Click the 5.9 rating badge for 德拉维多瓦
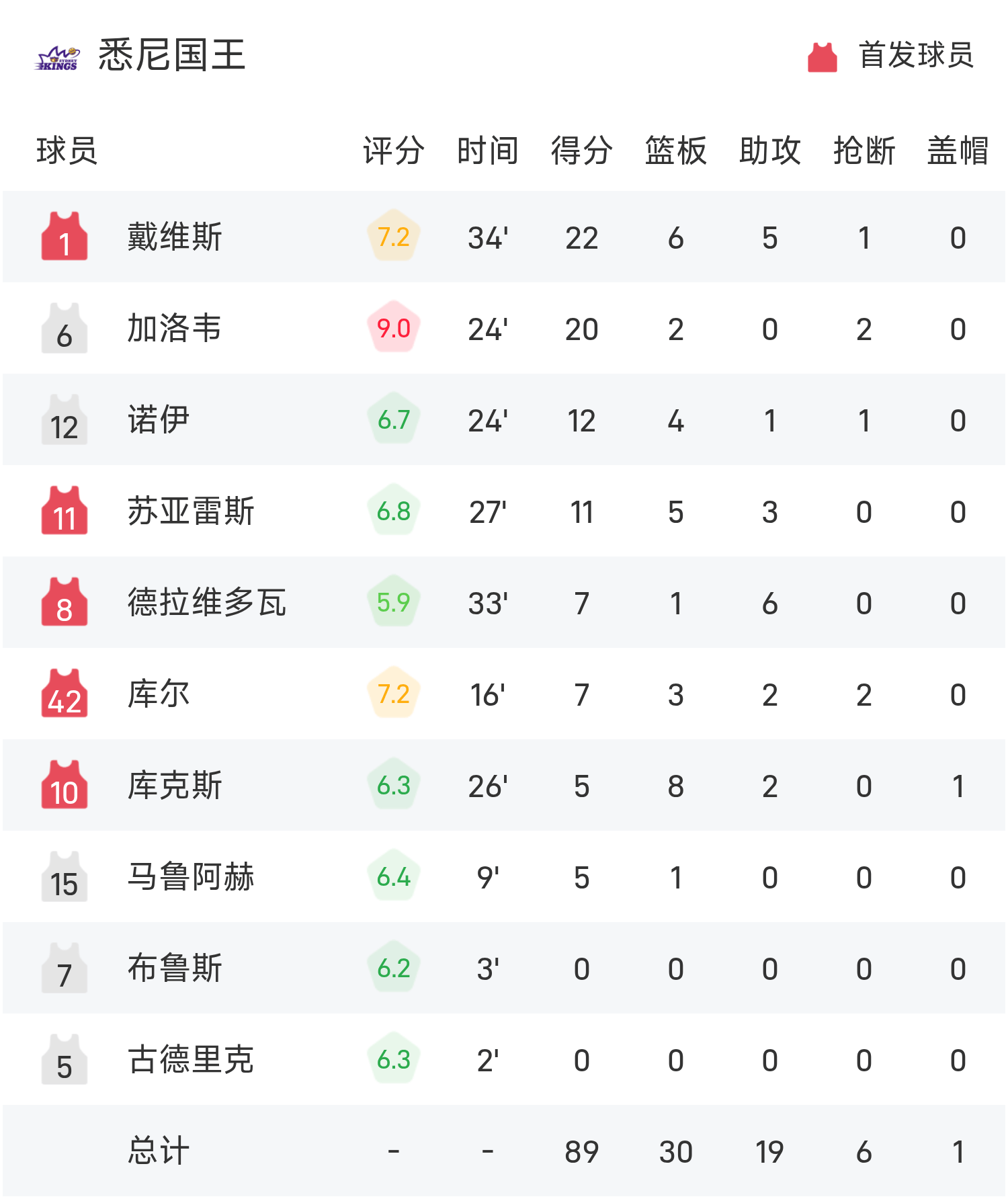This screenshot has width=1008, height=1199. [394, 602]
